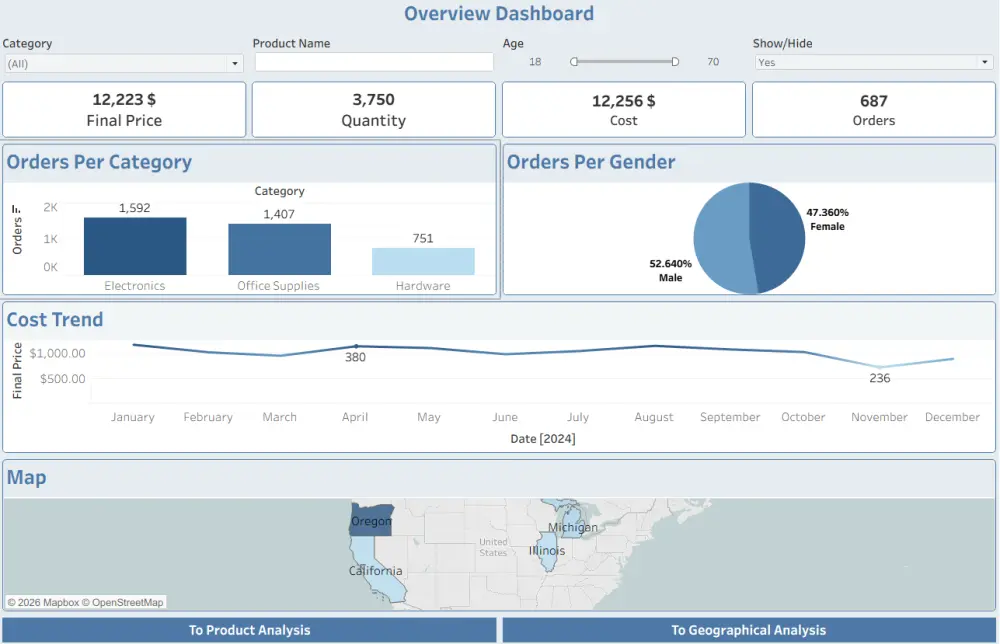Navigate using the To Geographical Analysis button
This screenshot has height=644, width=1000.
[749, 630]
